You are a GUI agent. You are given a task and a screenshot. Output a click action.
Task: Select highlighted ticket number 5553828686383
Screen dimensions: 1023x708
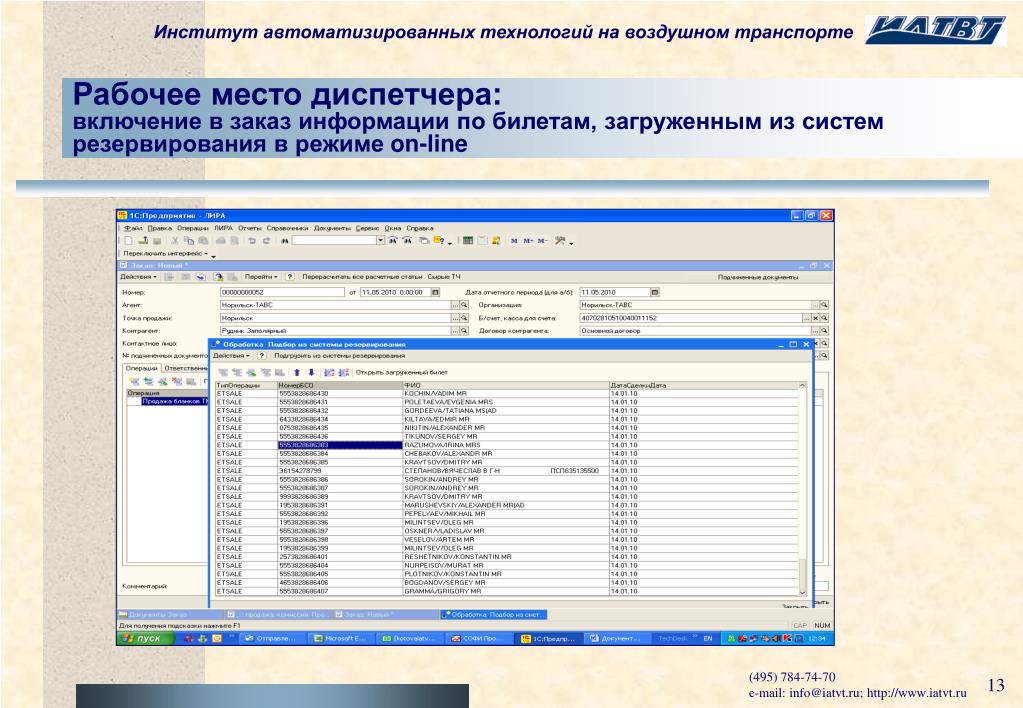[x=340, y=445]
